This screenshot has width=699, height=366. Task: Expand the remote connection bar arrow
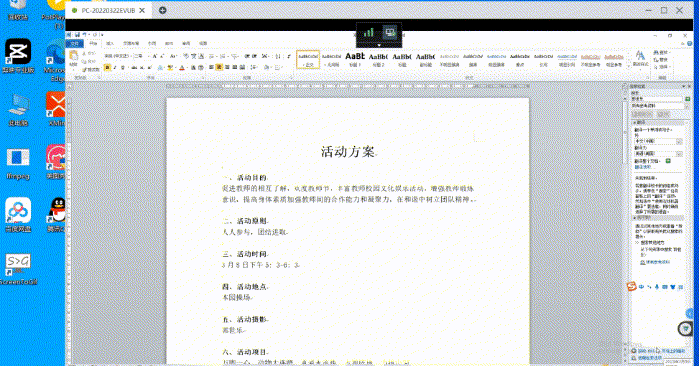[x=379, y=45]
